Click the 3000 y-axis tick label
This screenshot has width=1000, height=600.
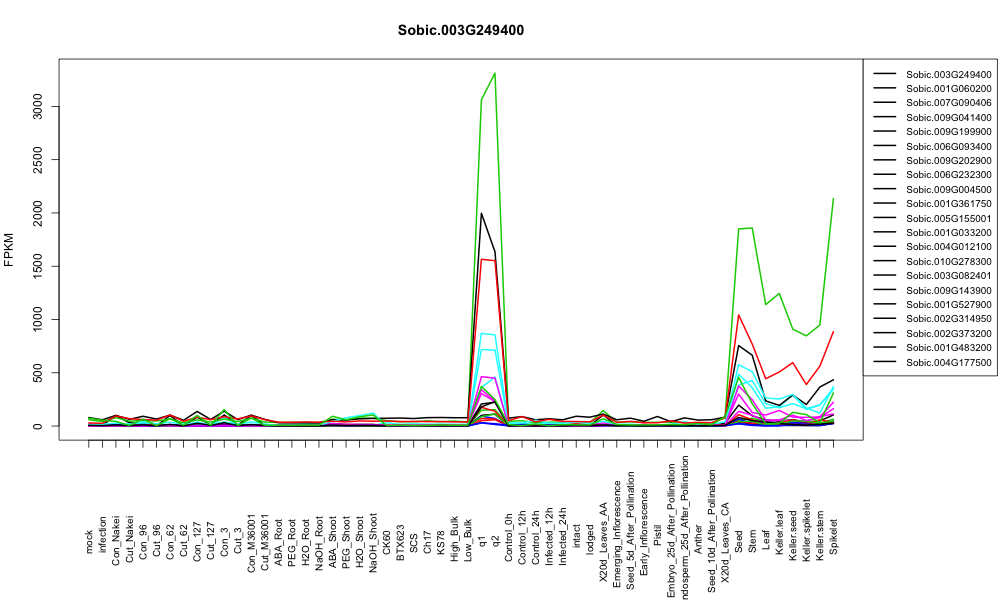pyautogui.click(x=37, y=106)
